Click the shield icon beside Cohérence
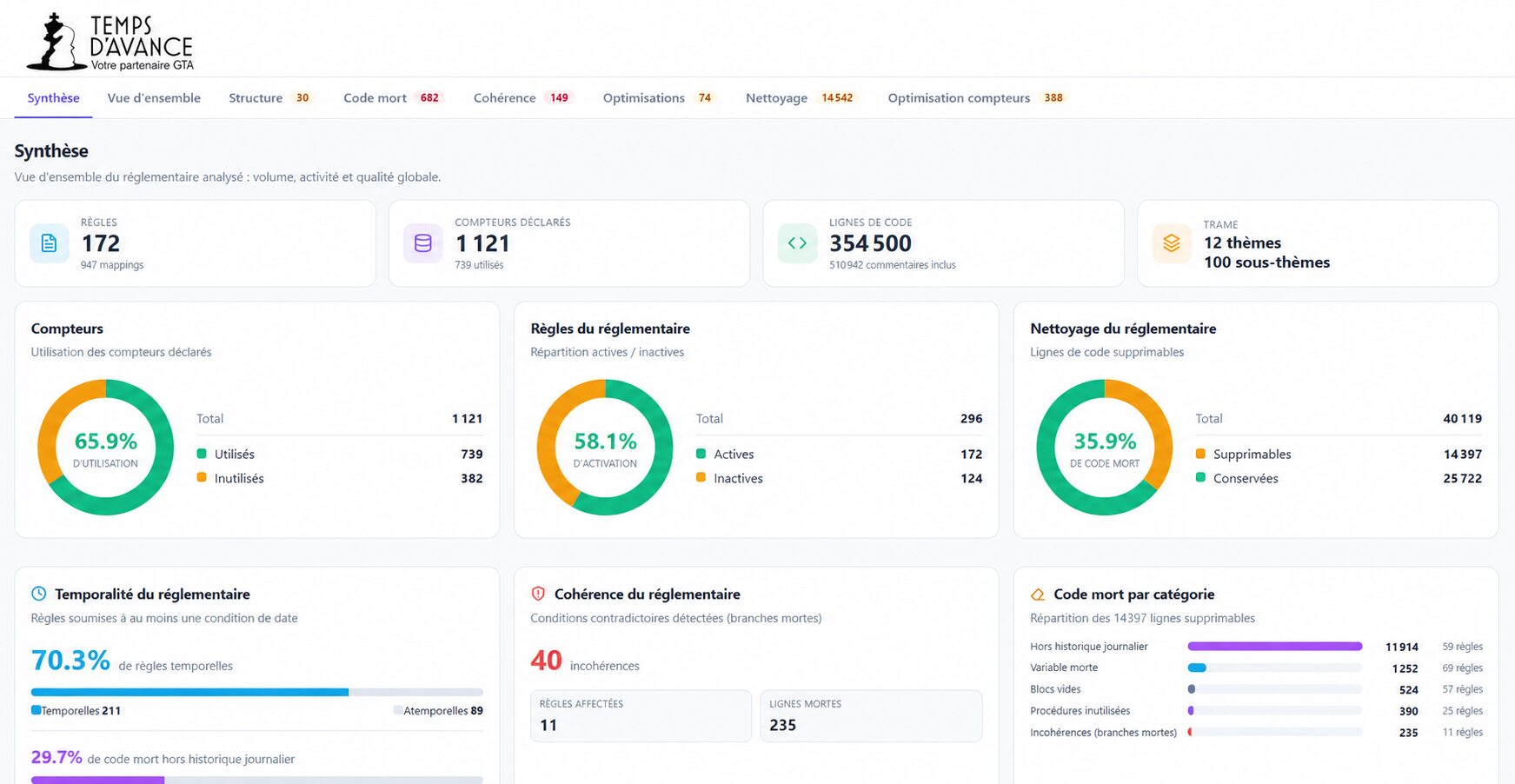1515x784 pixels. [x=538, y=594]
